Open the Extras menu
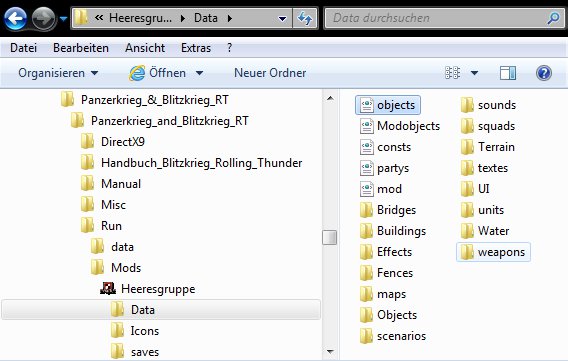Screen dimensions: 568x361 click(196, 48)
